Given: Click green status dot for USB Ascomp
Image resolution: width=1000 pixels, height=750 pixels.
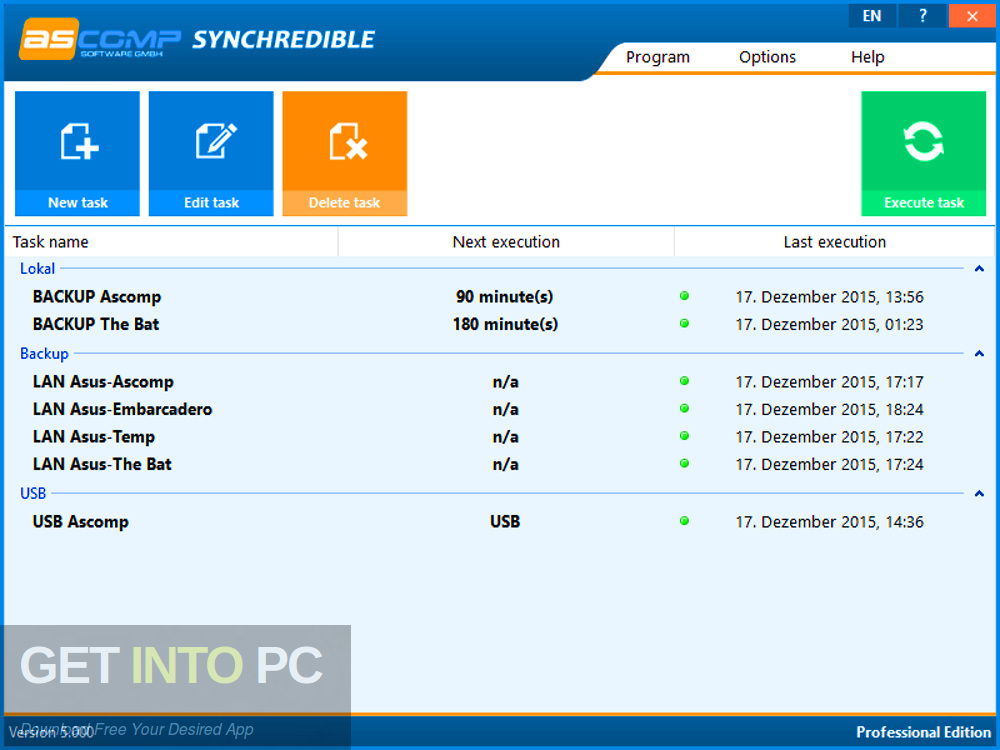Looking at the screenshot, I should (684, 521).
